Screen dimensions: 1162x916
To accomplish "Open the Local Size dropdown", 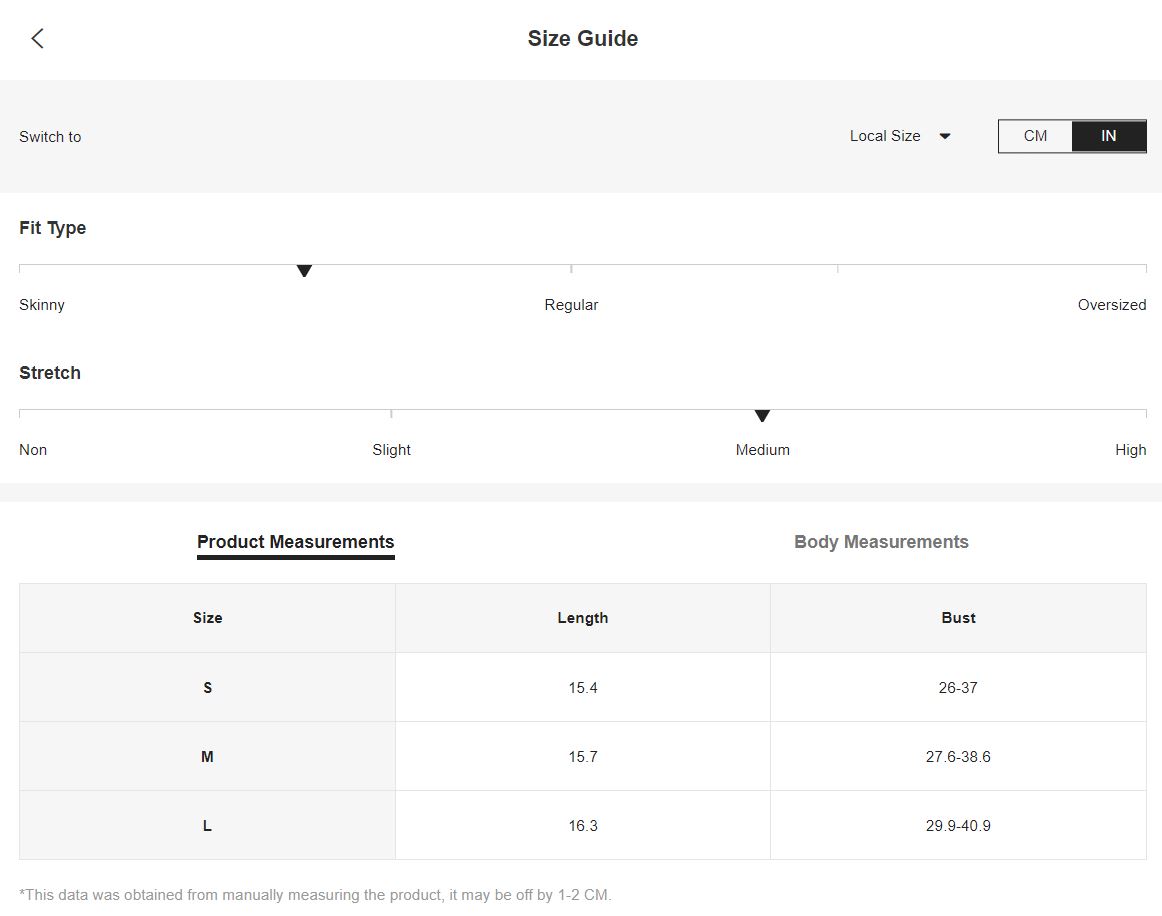I will [x=900, y=136].
